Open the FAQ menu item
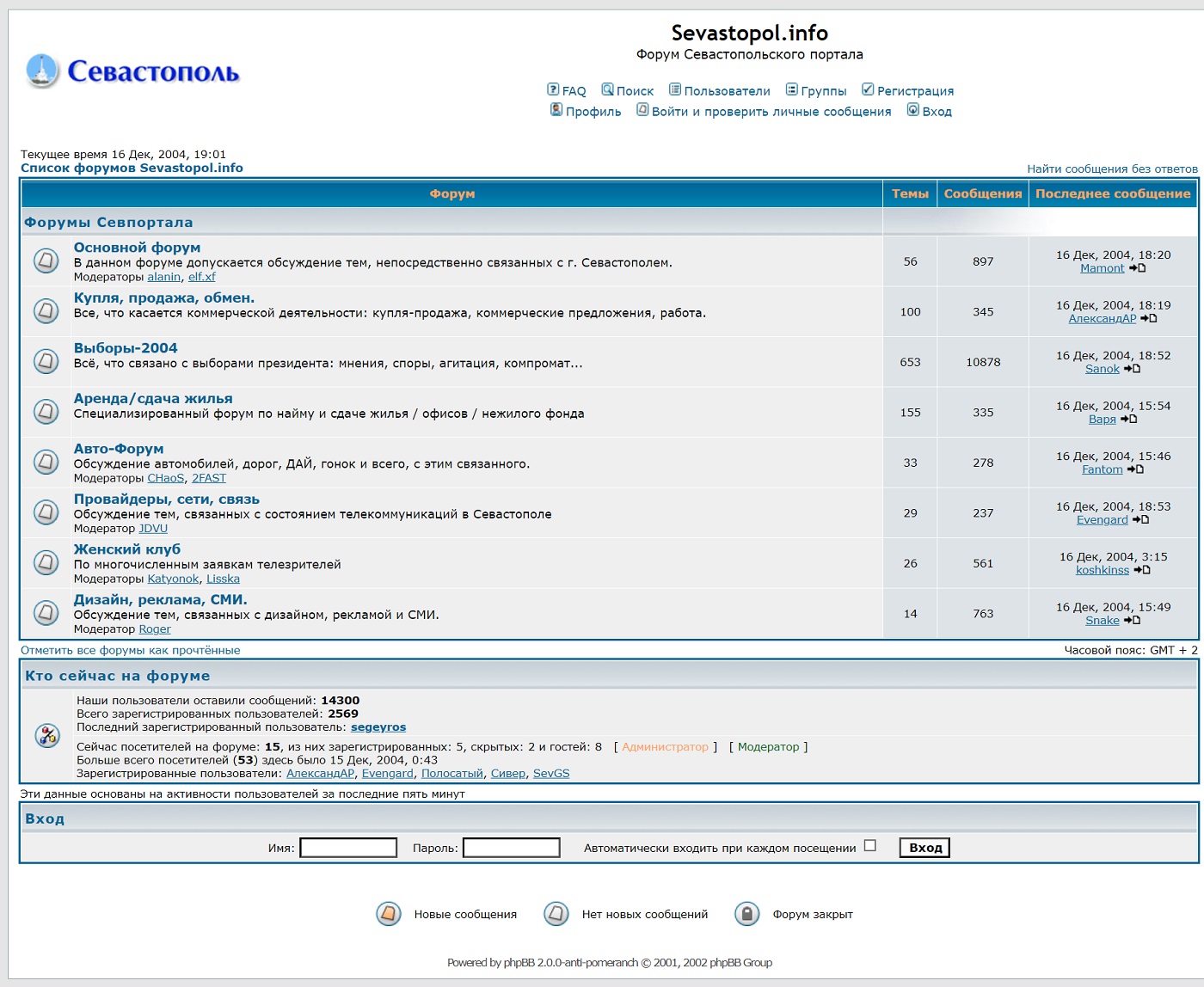The image size is (1204, 987). click(x=567, y=90)
